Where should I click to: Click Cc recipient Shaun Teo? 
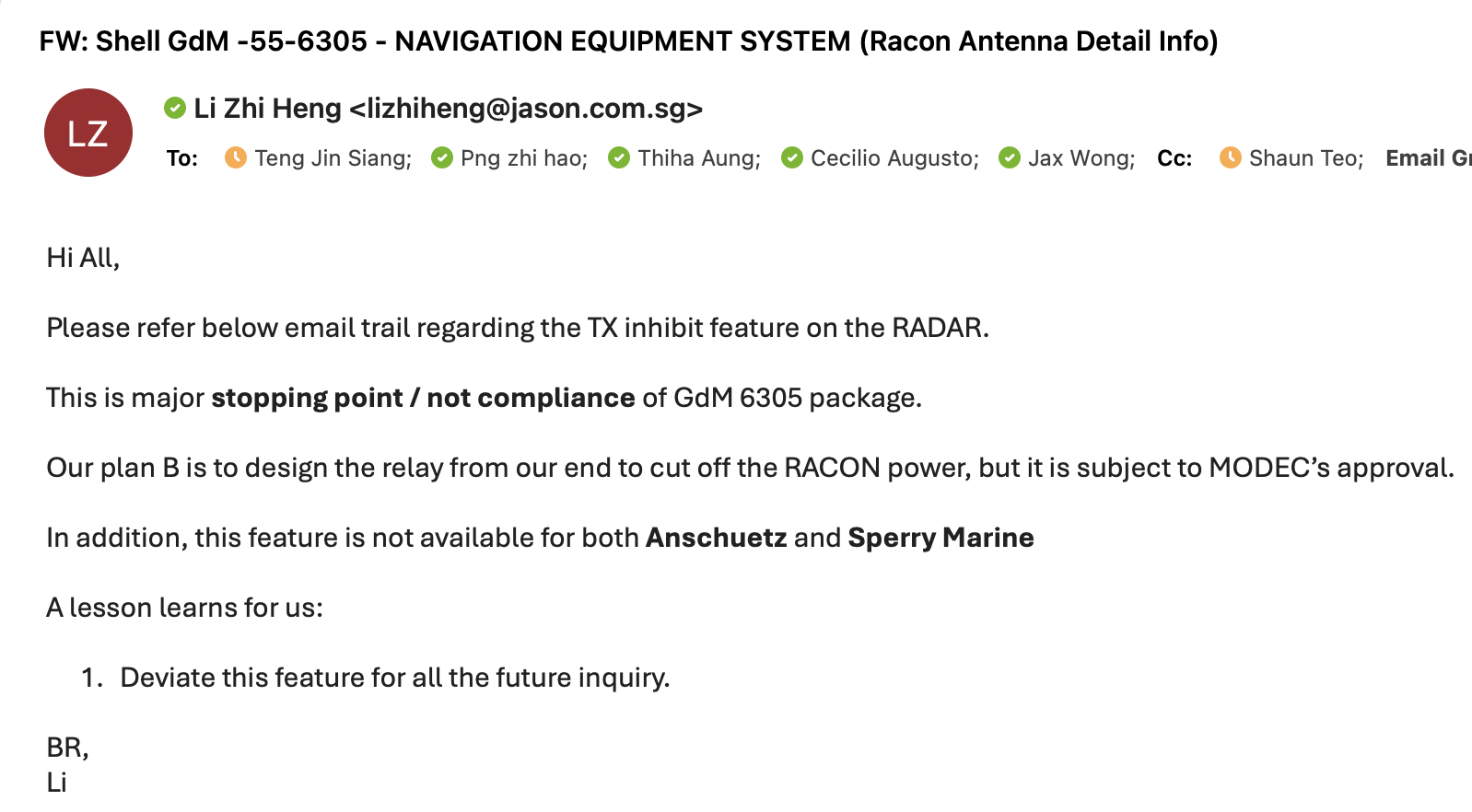(x=1305, y=158)
